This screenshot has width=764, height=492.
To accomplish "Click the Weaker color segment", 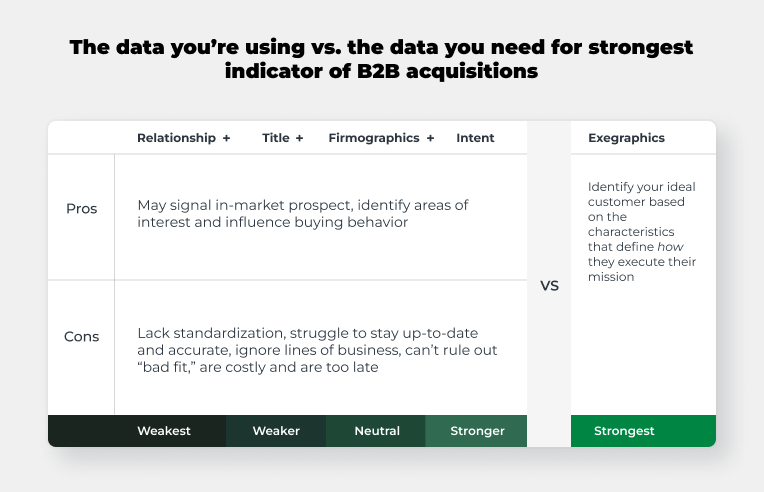I will click(x=276, y=431).
